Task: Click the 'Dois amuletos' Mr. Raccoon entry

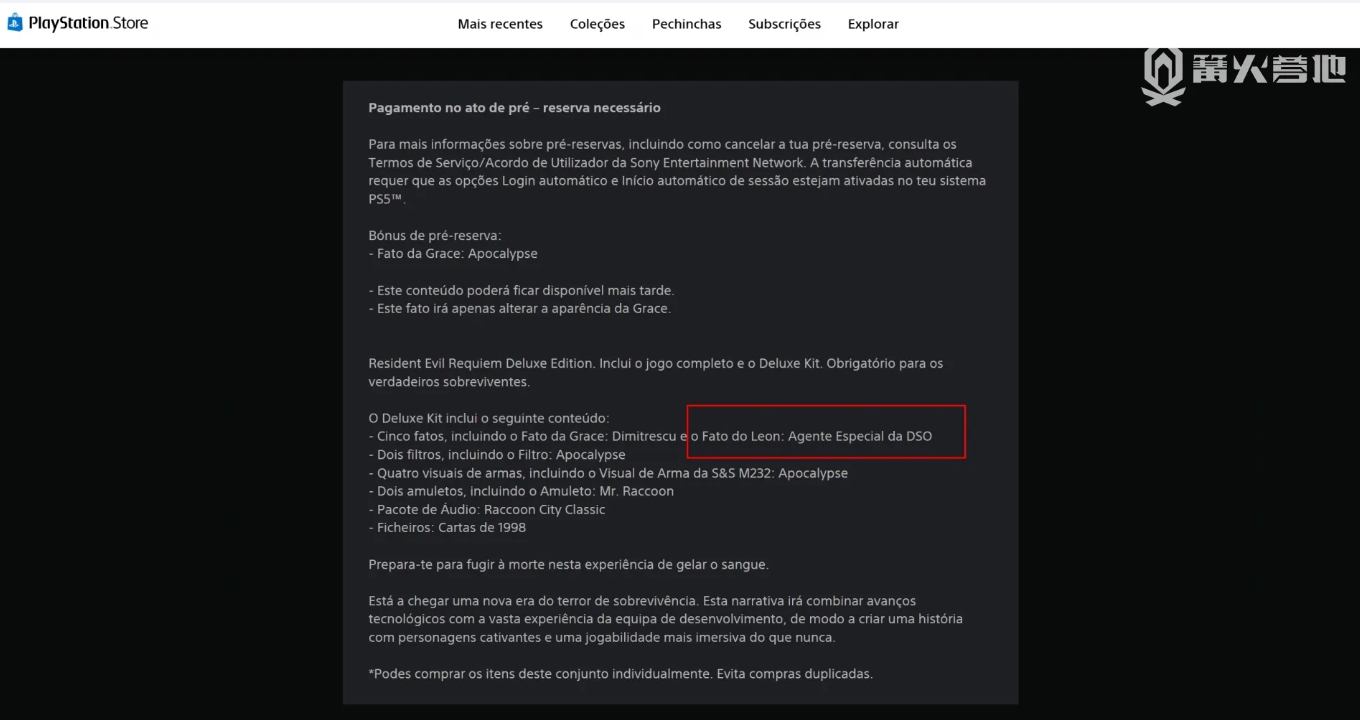Action: click(521, 491)
